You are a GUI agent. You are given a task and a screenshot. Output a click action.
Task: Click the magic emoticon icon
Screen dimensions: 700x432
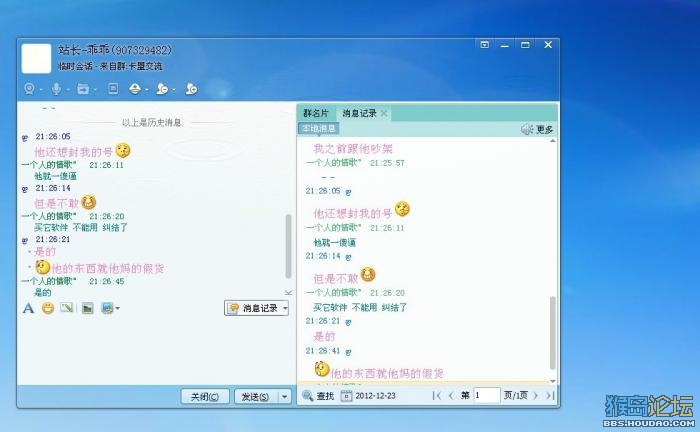tap(67, 307)
